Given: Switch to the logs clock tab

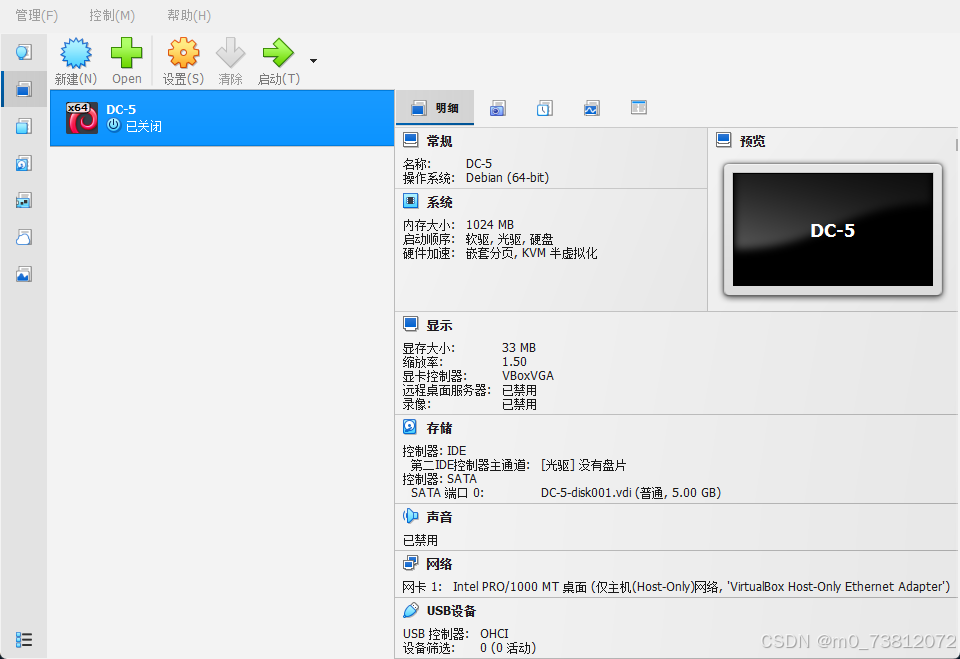Looking at the screenshot, I should tap(544, 108).
